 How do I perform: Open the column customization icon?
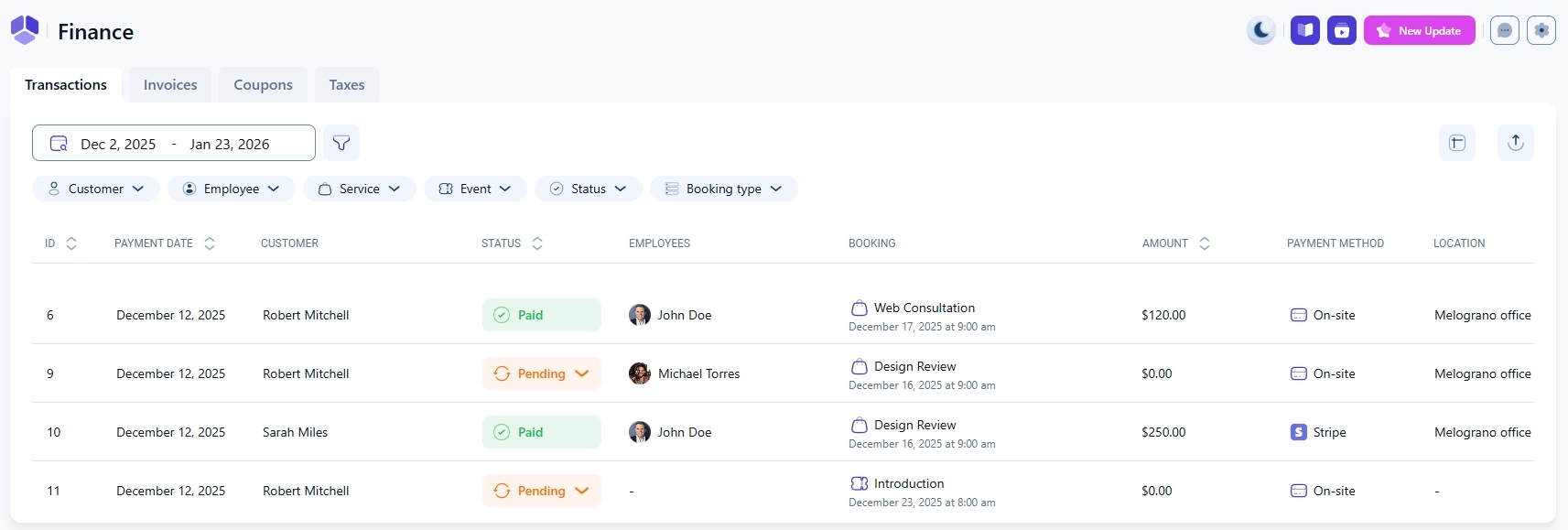(x=1456, y=143)
